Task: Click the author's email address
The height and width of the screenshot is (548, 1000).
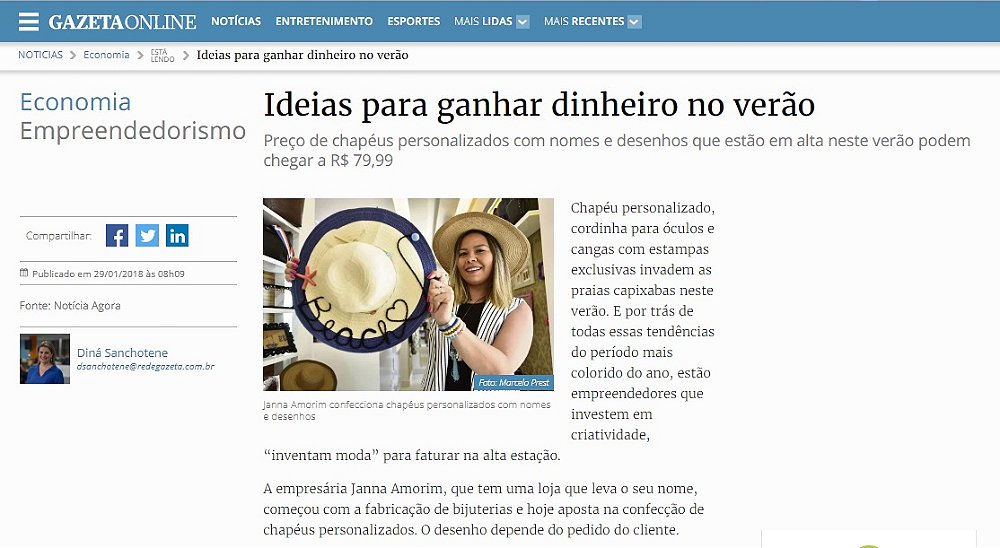Action: tap(145, 367)
